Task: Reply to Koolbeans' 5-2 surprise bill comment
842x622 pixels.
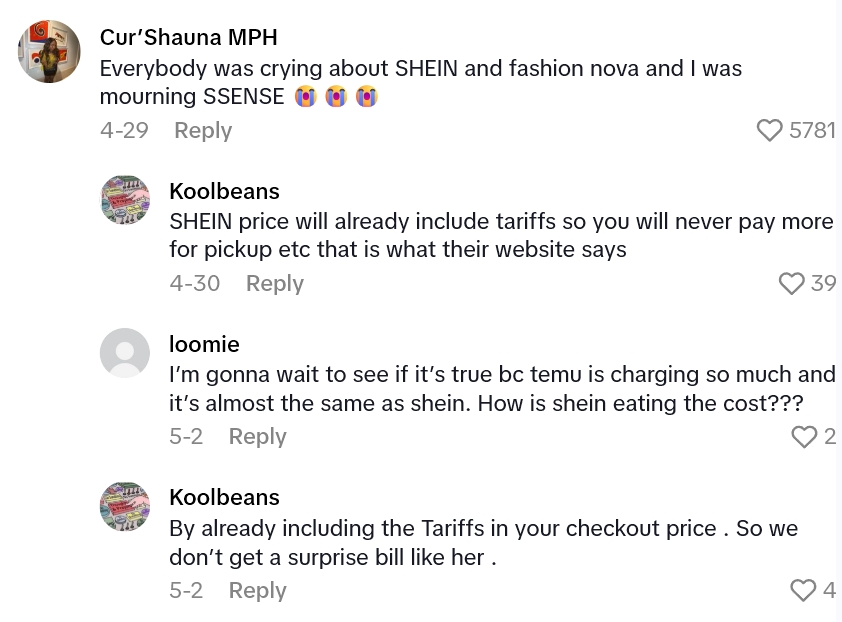Action: 257,590
